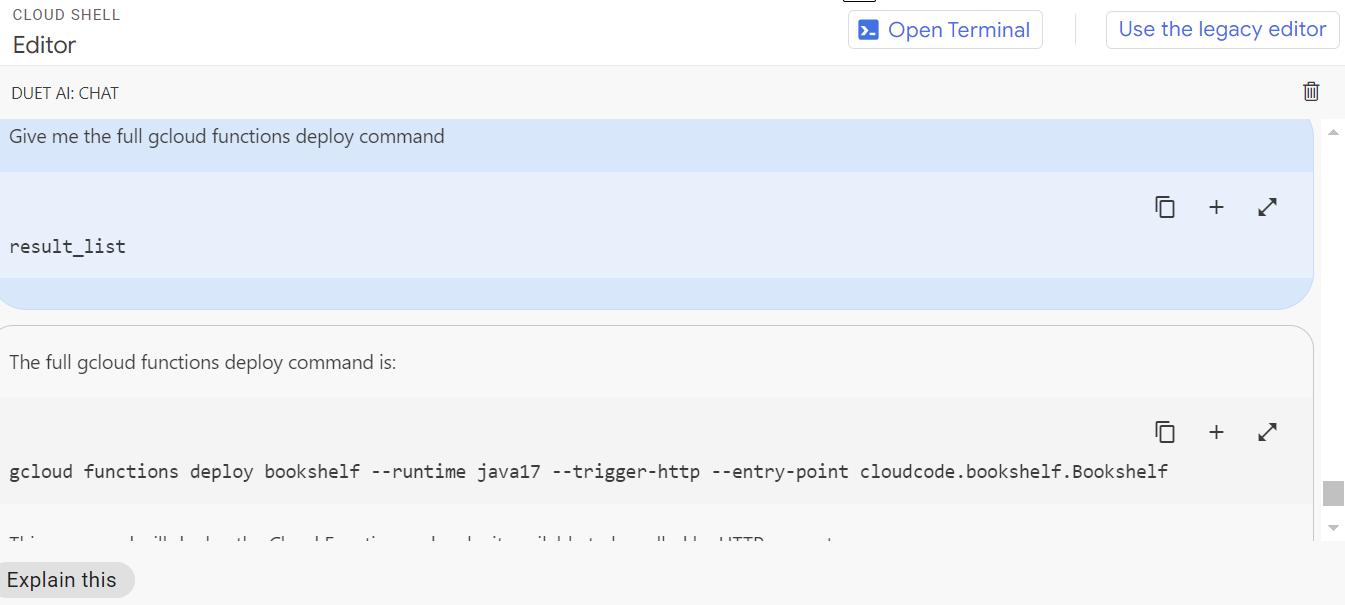Click the chat scrollbar thumb
The height and width of the screenshot is (605, 1345).
[x=1332, y=494]
